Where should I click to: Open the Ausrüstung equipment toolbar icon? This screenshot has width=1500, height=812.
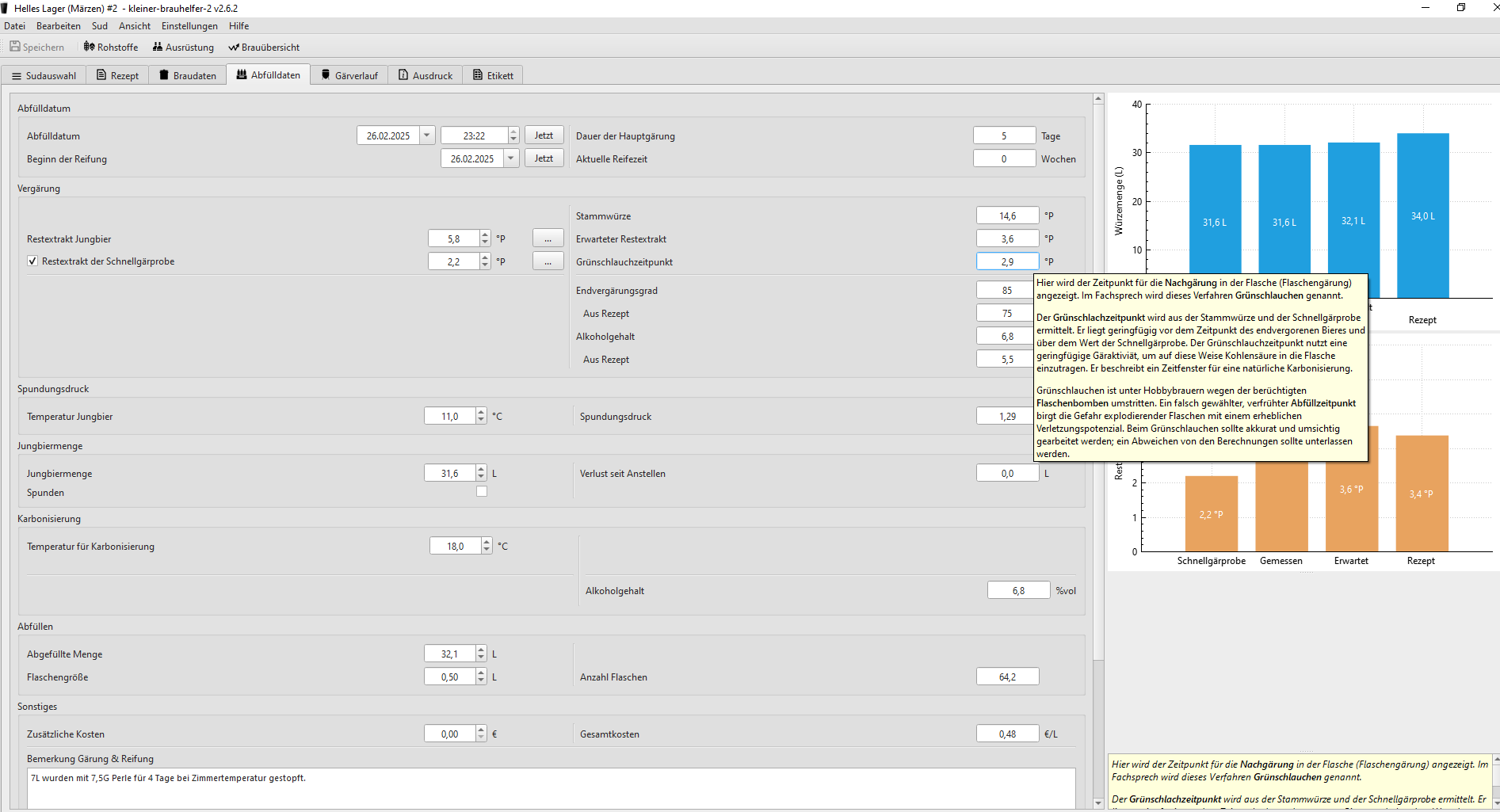(158, 47)
